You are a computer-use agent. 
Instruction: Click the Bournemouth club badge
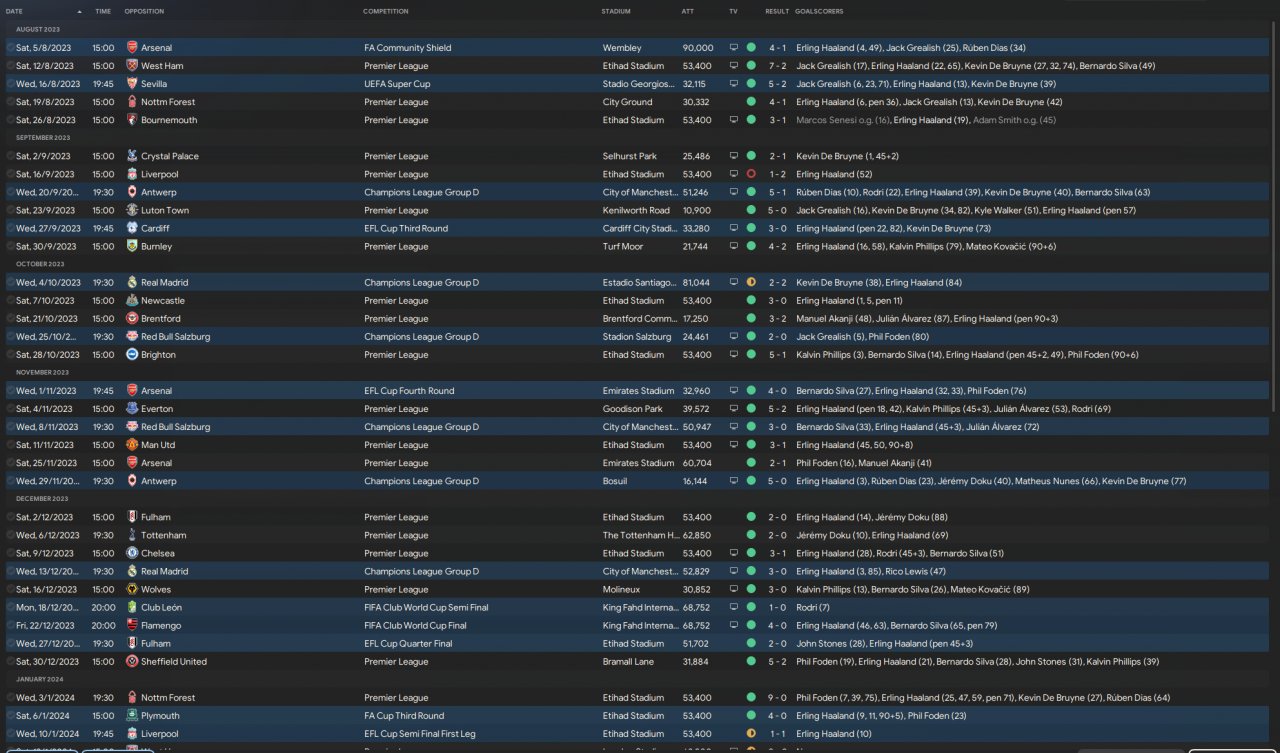[x=132, y=120]
